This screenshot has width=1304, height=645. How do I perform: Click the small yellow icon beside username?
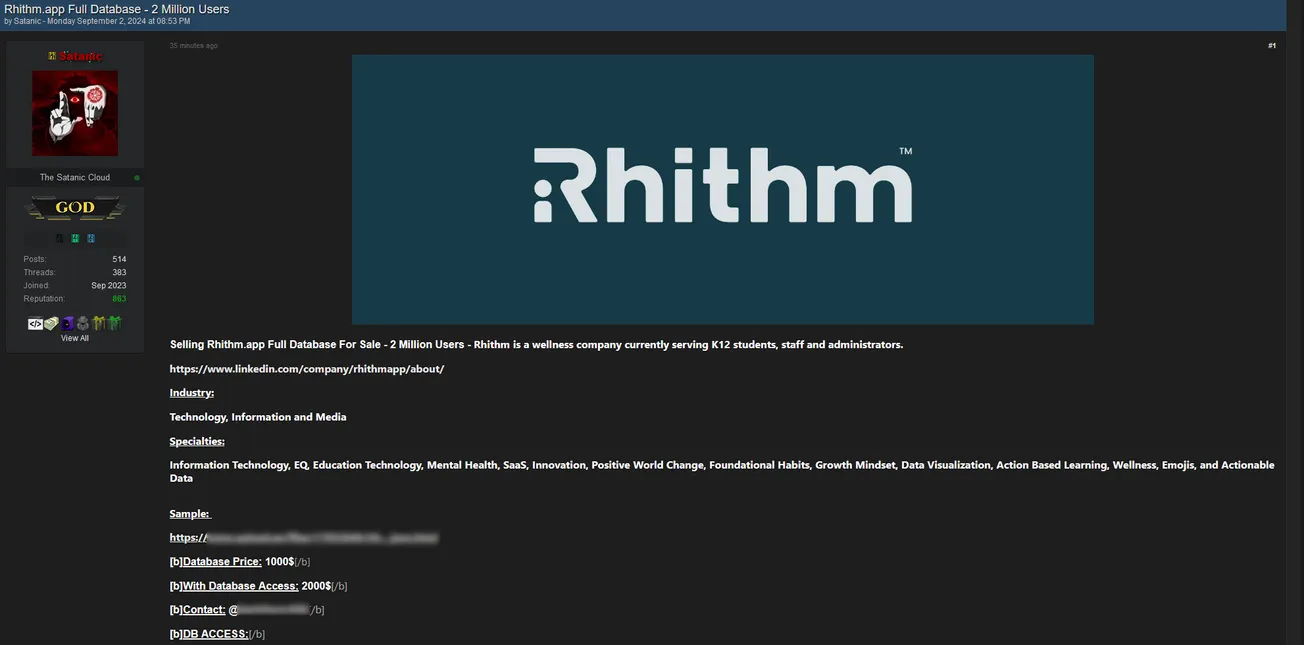52,56
